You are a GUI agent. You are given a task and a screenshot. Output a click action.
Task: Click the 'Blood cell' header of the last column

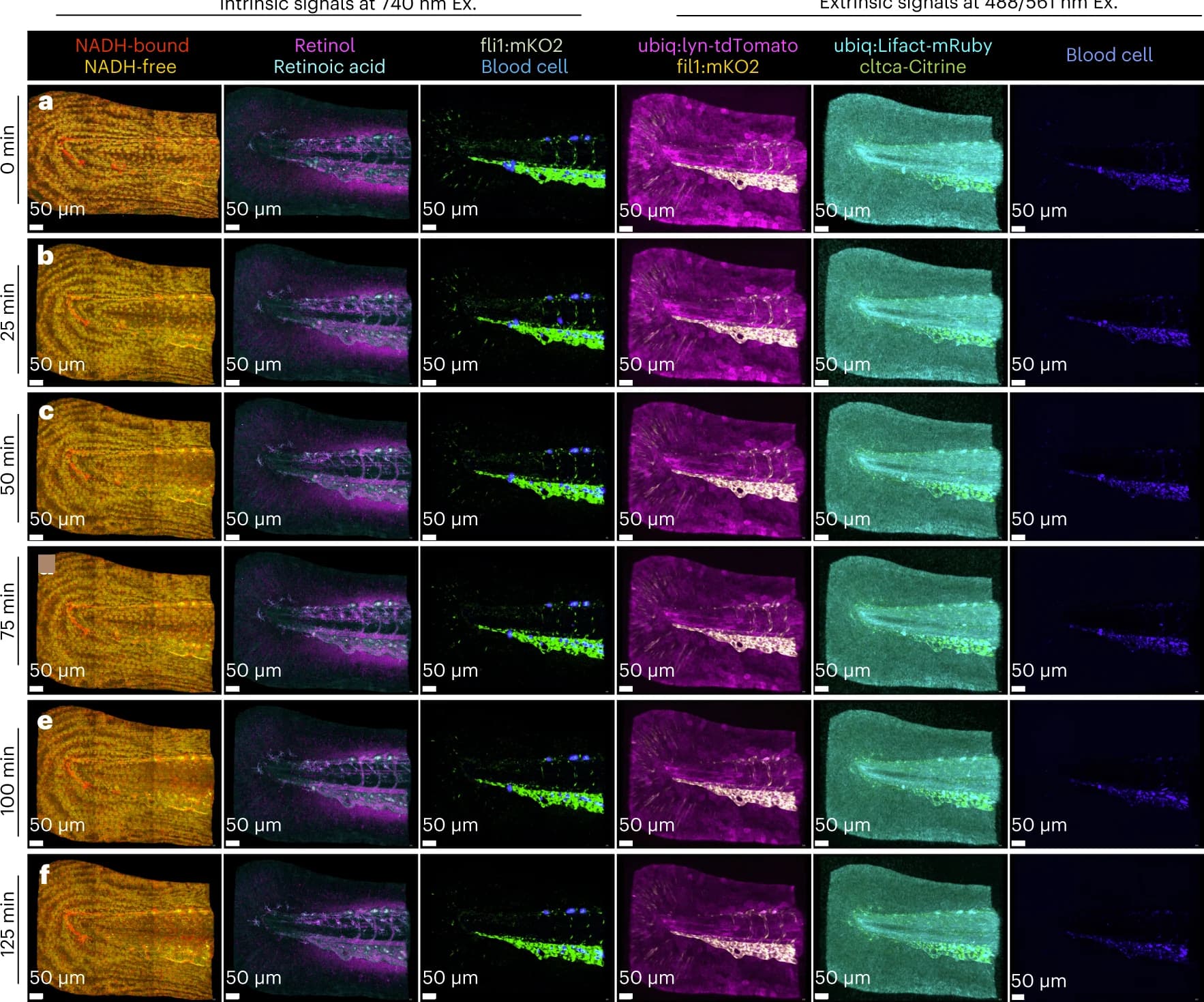pyautogui.click(x=1109, y=55)
